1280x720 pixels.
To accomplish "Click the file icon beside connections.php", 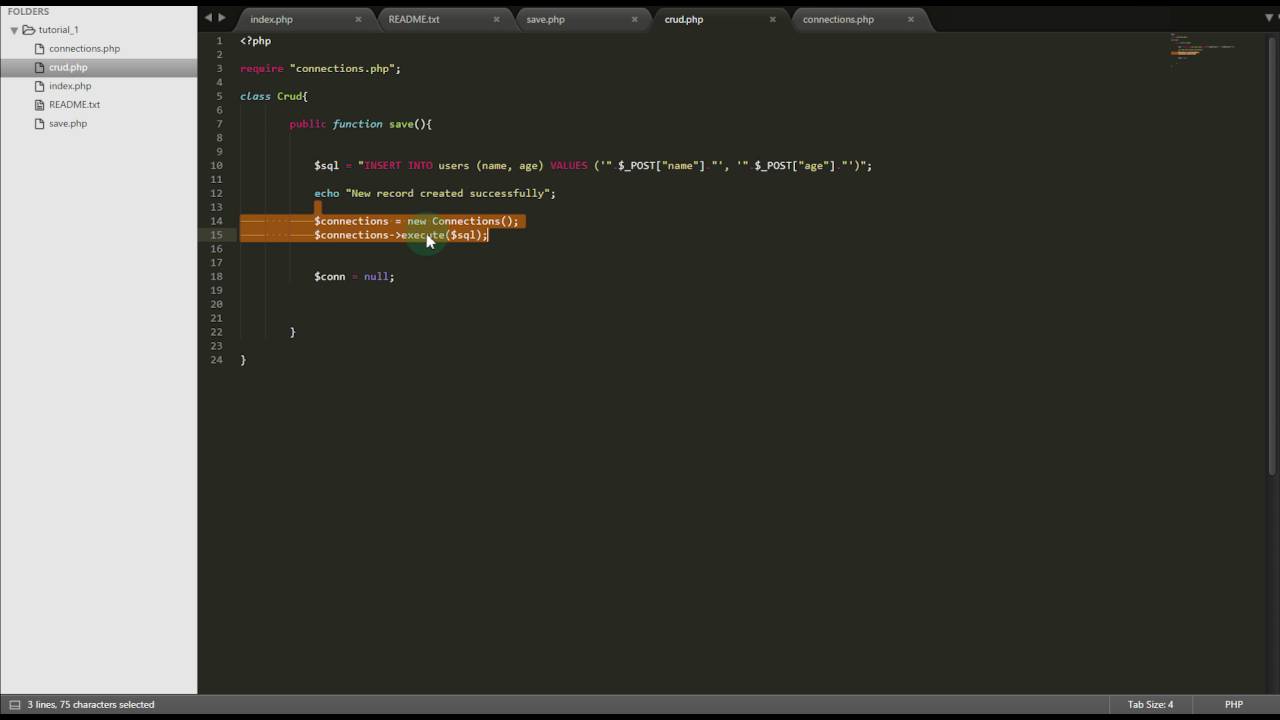I will (x=40, y=48).
